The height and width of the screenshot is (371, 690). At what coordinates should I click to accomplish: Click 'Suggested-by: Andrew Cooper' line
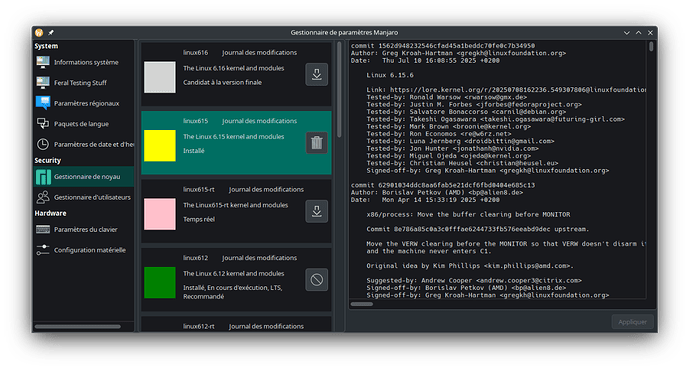coord(474,280)
